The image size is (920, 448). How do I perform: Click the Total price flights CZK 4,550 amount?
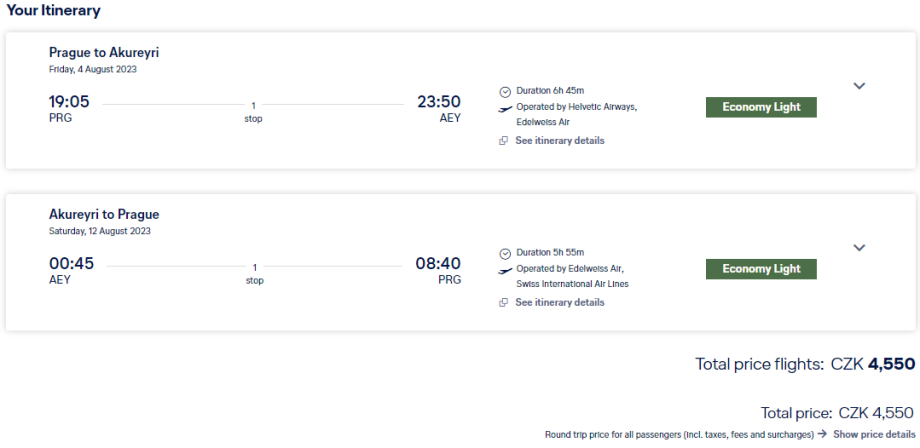872,364
